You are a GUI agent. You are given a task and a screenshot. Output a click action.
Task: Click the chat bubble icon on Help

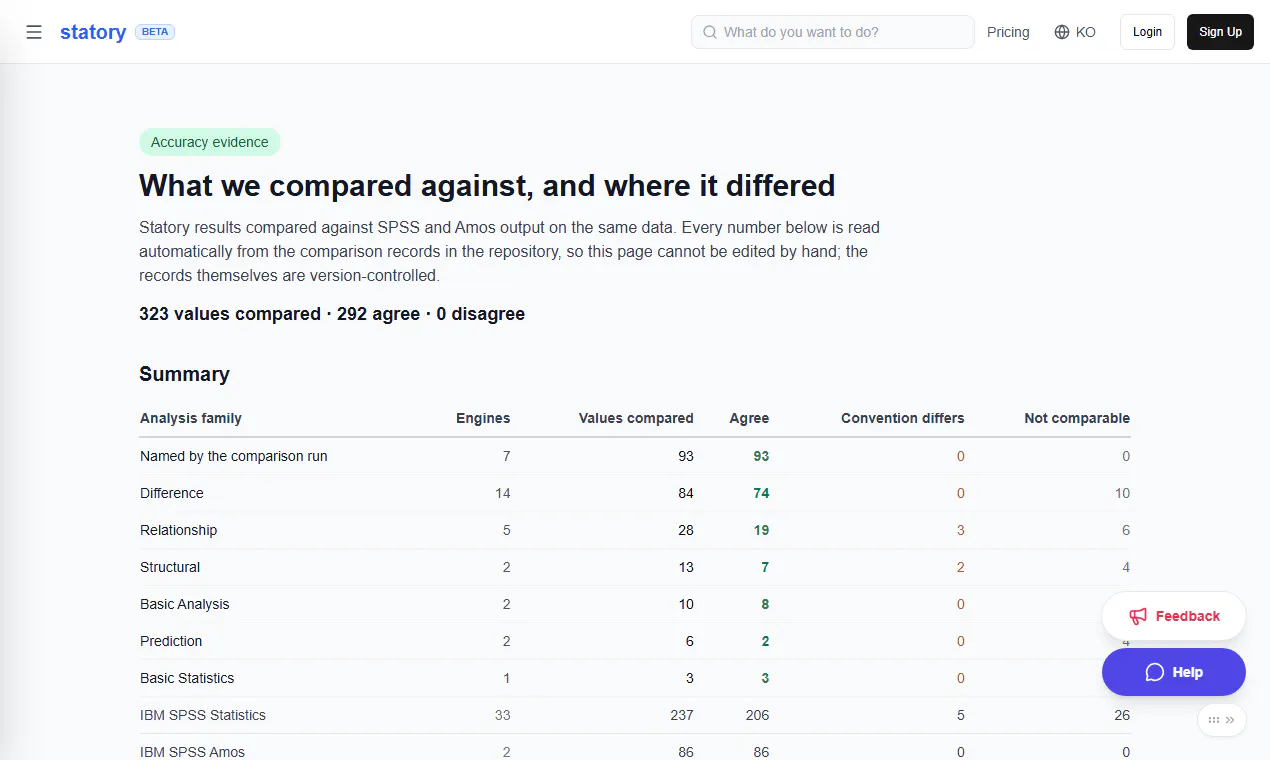[x=1154, y=672]
